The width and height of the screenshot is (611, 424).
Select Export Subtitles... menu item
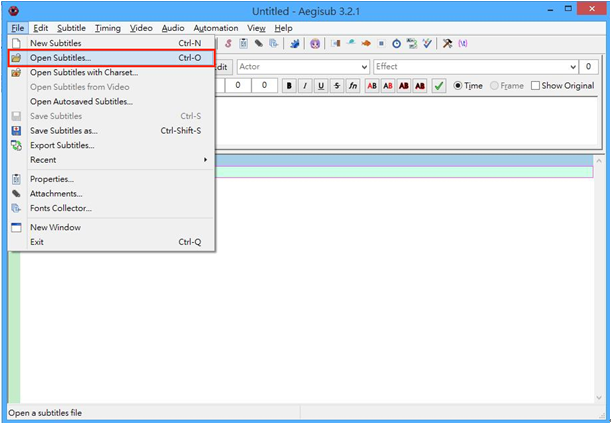click(62, 145)
